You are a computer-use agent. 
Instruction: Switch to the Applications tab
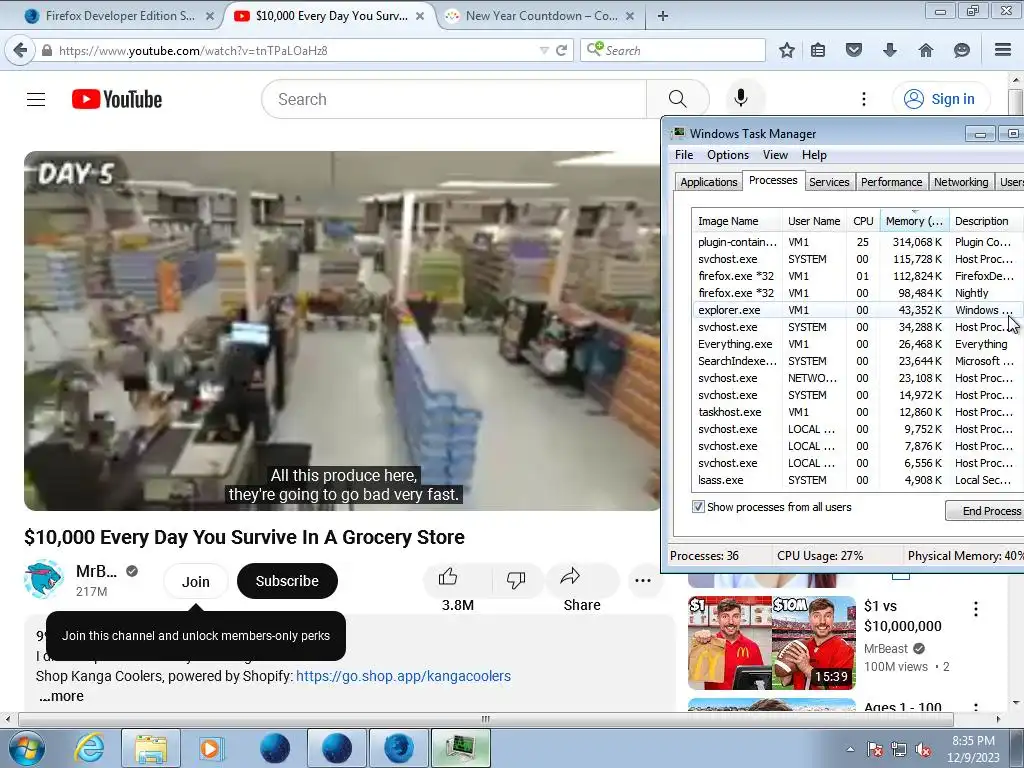tap(709, 182)
